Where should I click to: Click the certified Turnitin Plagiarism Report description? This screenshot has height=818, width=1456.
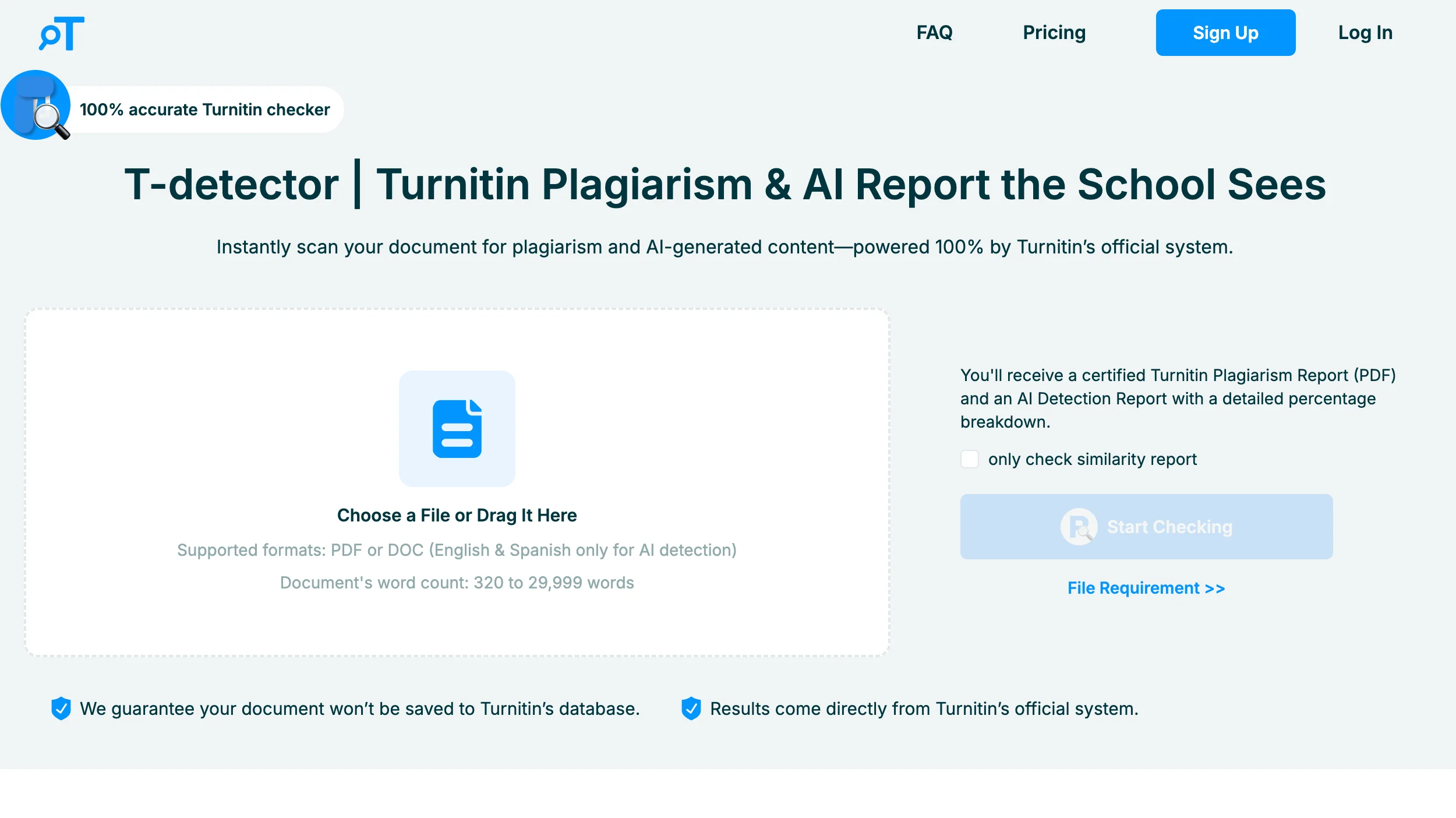click(x=1178, y=399)
